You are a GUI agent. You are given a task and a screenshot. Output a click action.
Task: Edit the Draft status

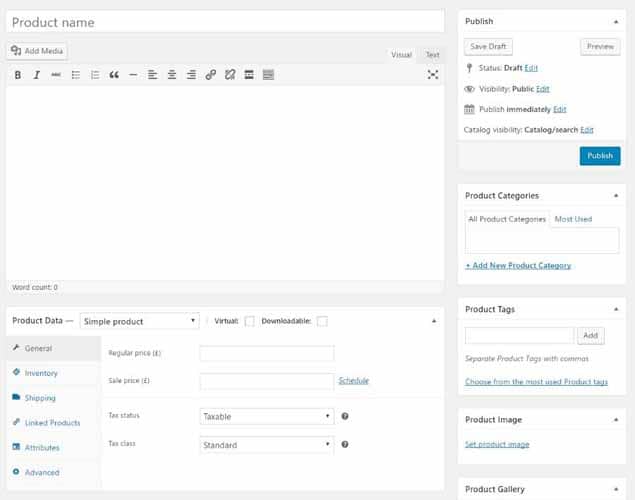point(531,68)
